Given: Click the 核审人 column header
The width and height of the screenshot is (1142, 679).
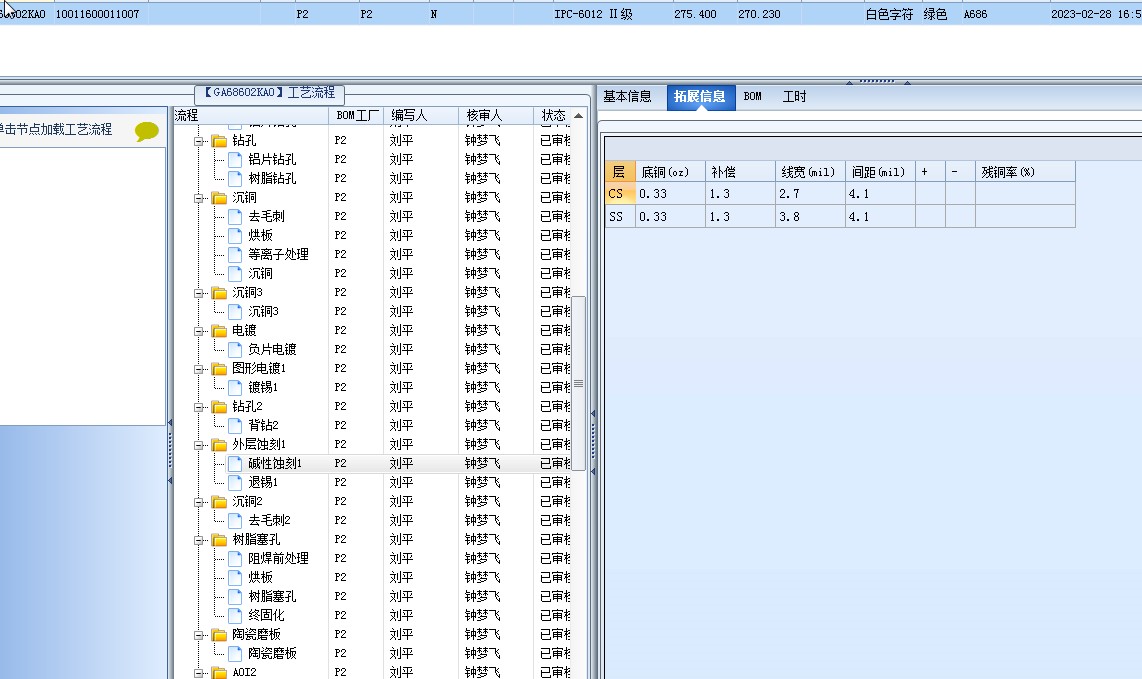Looking at the screenshot, I should (496, 115).
